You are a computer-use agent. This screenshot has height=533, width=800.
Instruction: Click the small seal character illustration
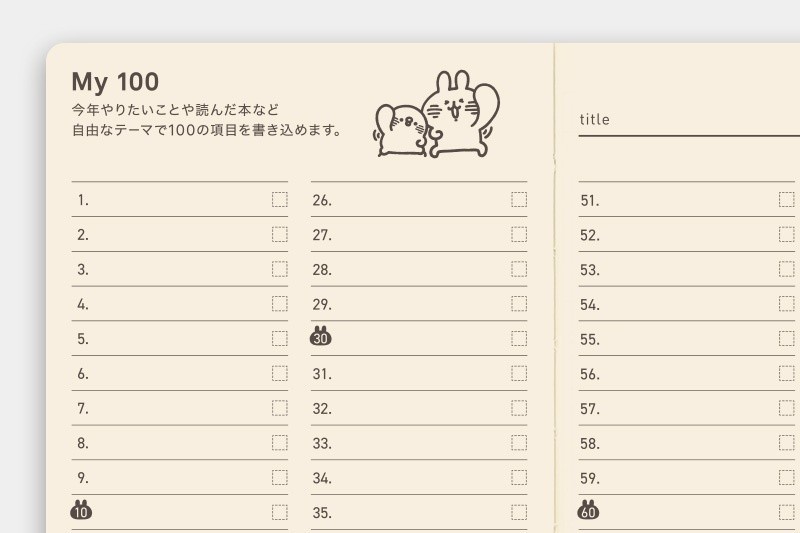pos(401,130)
